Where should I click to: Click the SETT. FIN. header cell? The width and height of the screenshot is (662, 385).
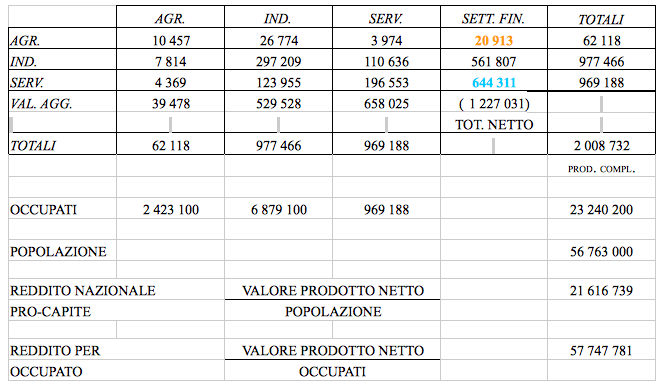[x=494, y=19]
